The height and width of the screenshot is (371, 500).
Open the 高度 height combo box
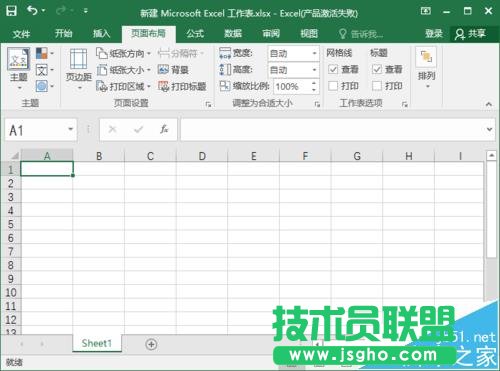tap(293, 70)
